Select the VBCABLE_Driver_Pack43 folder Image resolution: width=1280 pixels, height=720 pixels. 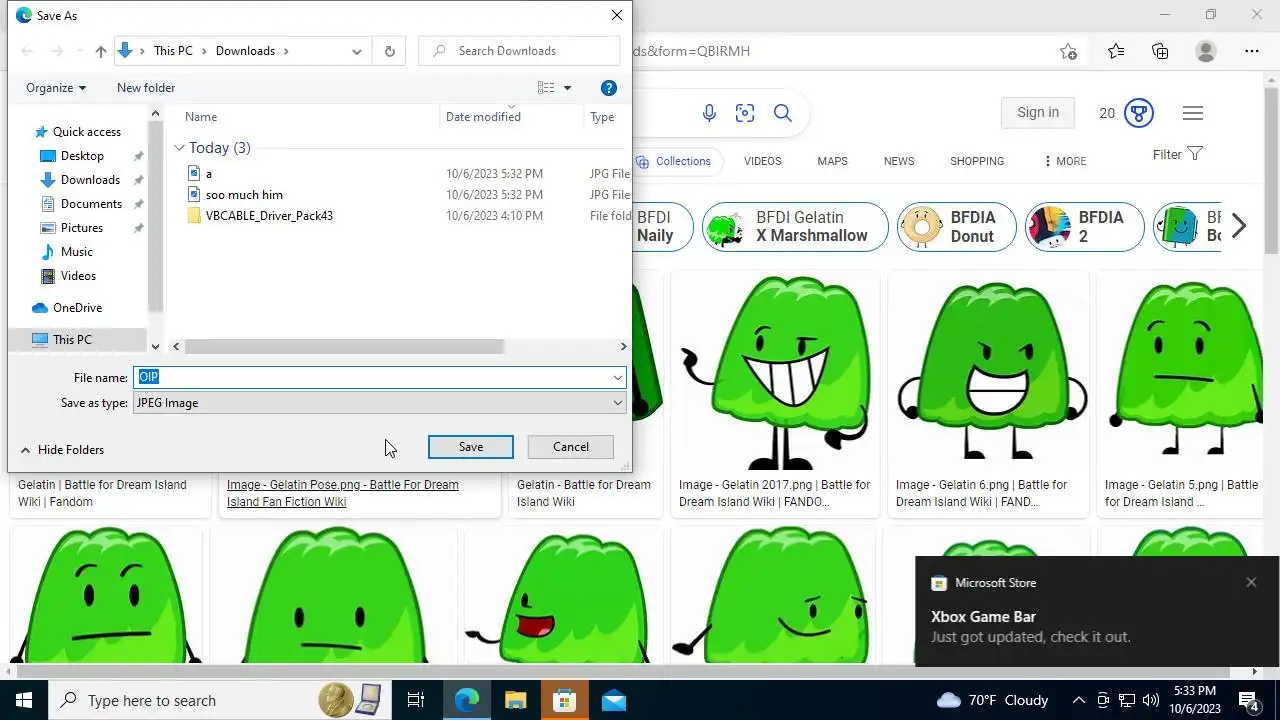click(x=269, y=216)
